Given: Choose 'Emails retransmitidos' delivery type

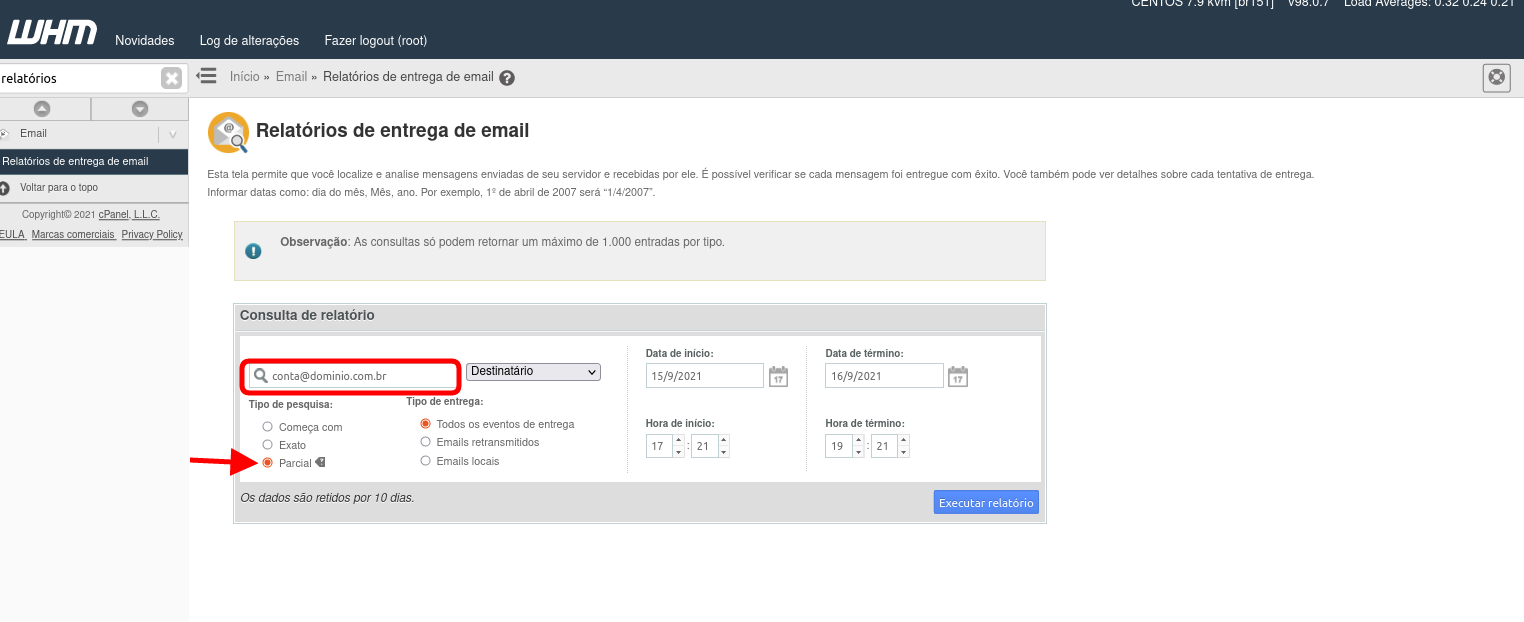Looking at the screenshot, I should point(426,442).
